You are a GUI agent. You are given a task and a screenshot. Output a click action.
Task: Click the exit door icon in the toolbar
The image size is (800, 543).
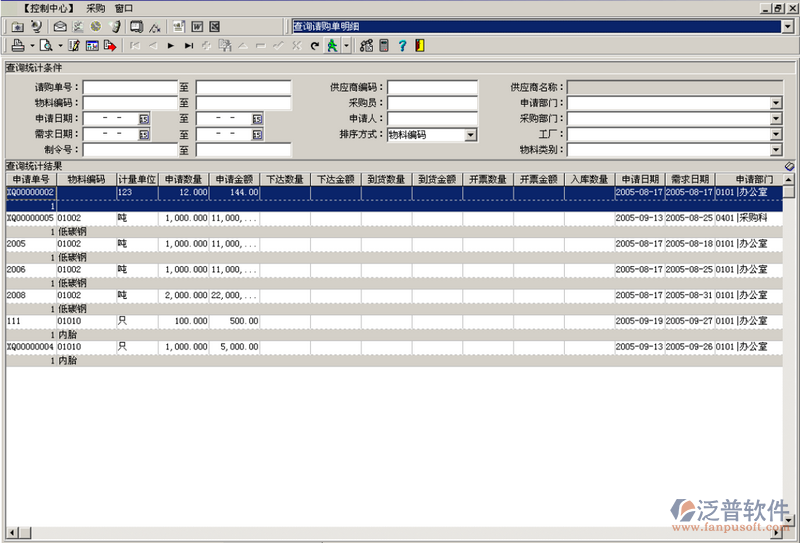point(419,46)
